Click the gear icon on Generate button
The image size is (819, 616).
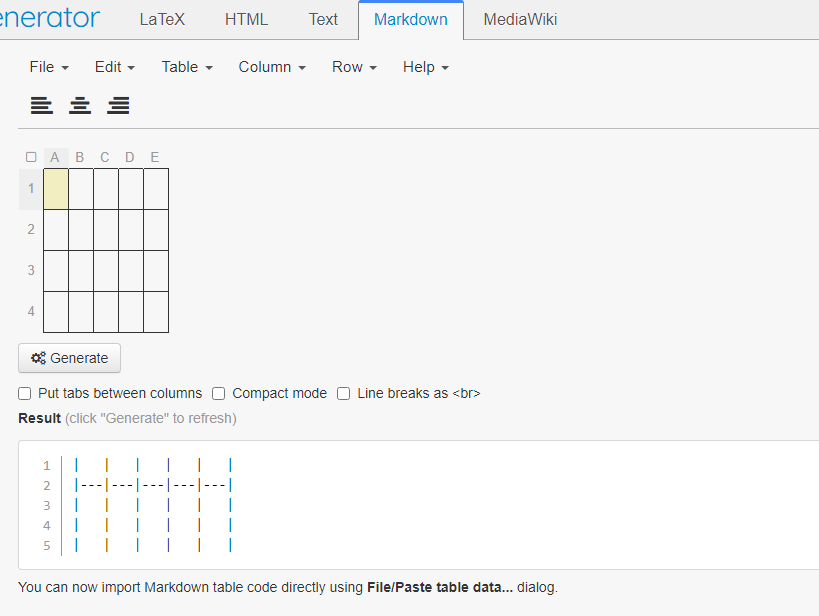point(38,358)
